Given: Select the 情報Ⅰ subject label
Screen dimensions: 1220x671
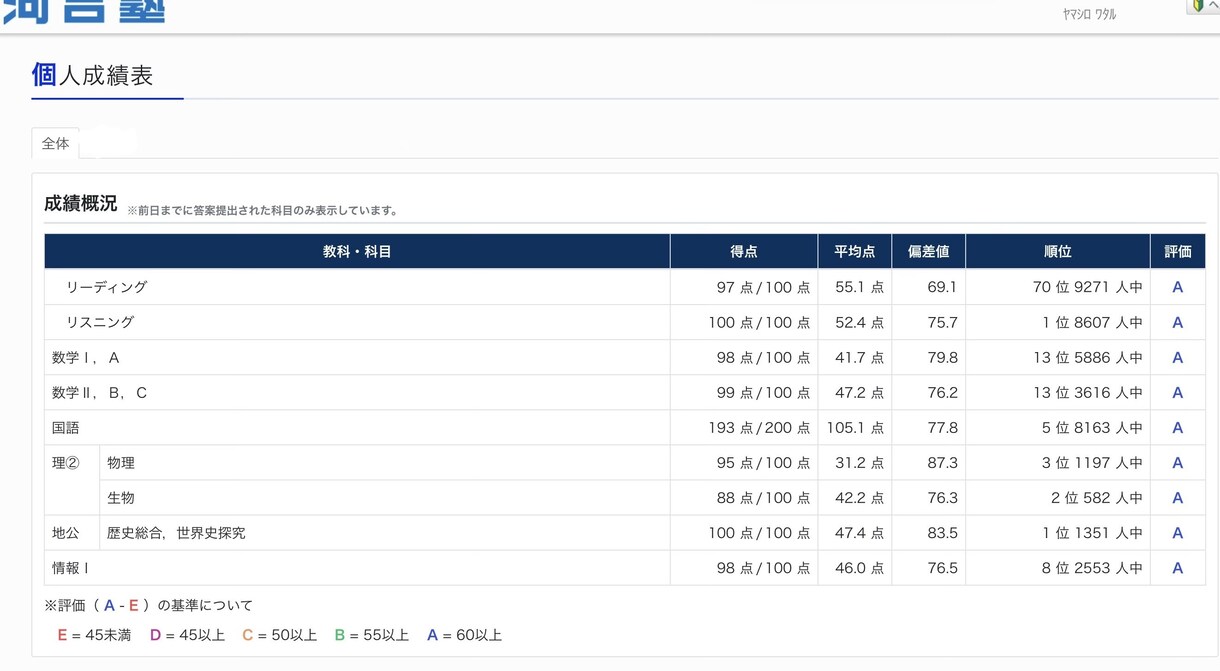Looking at the screenshot, I should click(70, 568).
